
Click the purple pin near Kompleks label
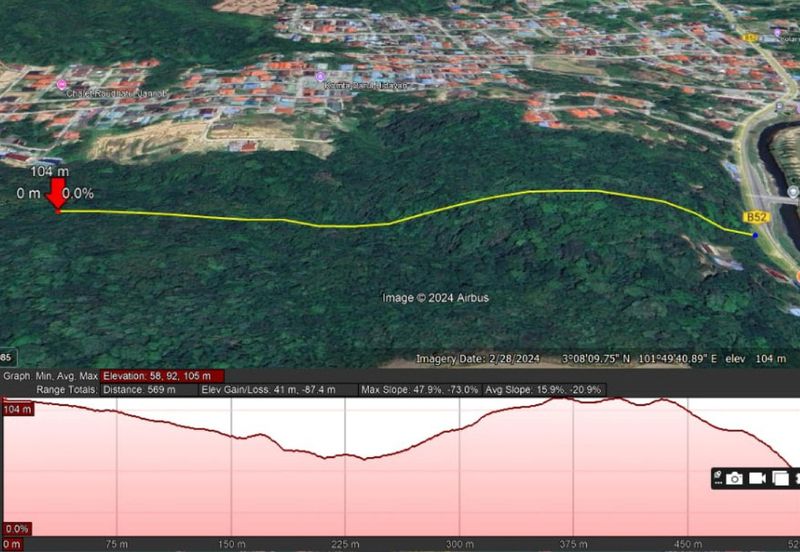point(320,77)
